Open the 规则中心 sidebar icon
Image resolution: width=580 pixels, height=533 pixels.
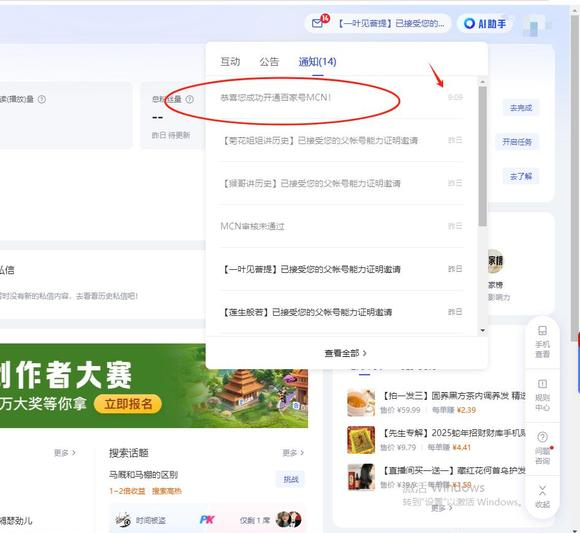pos(542,395)
